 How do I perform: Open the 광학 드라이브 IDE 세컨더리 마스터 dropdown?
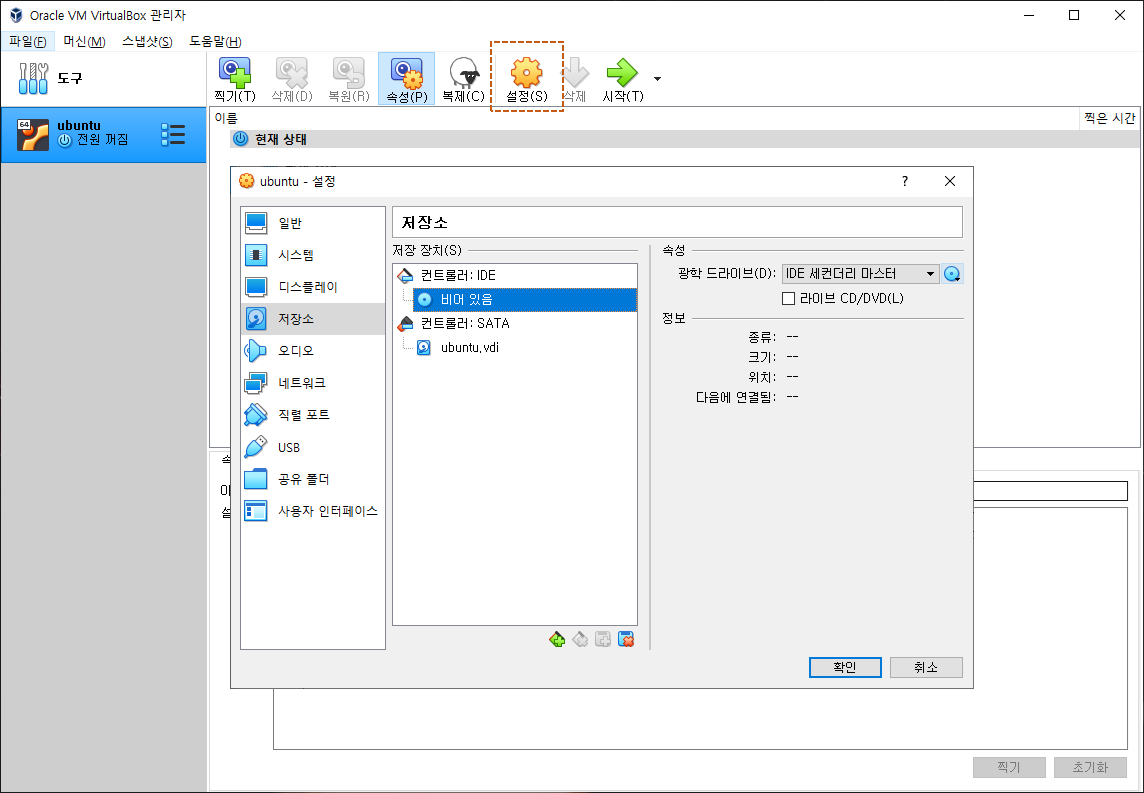(861, 274)
